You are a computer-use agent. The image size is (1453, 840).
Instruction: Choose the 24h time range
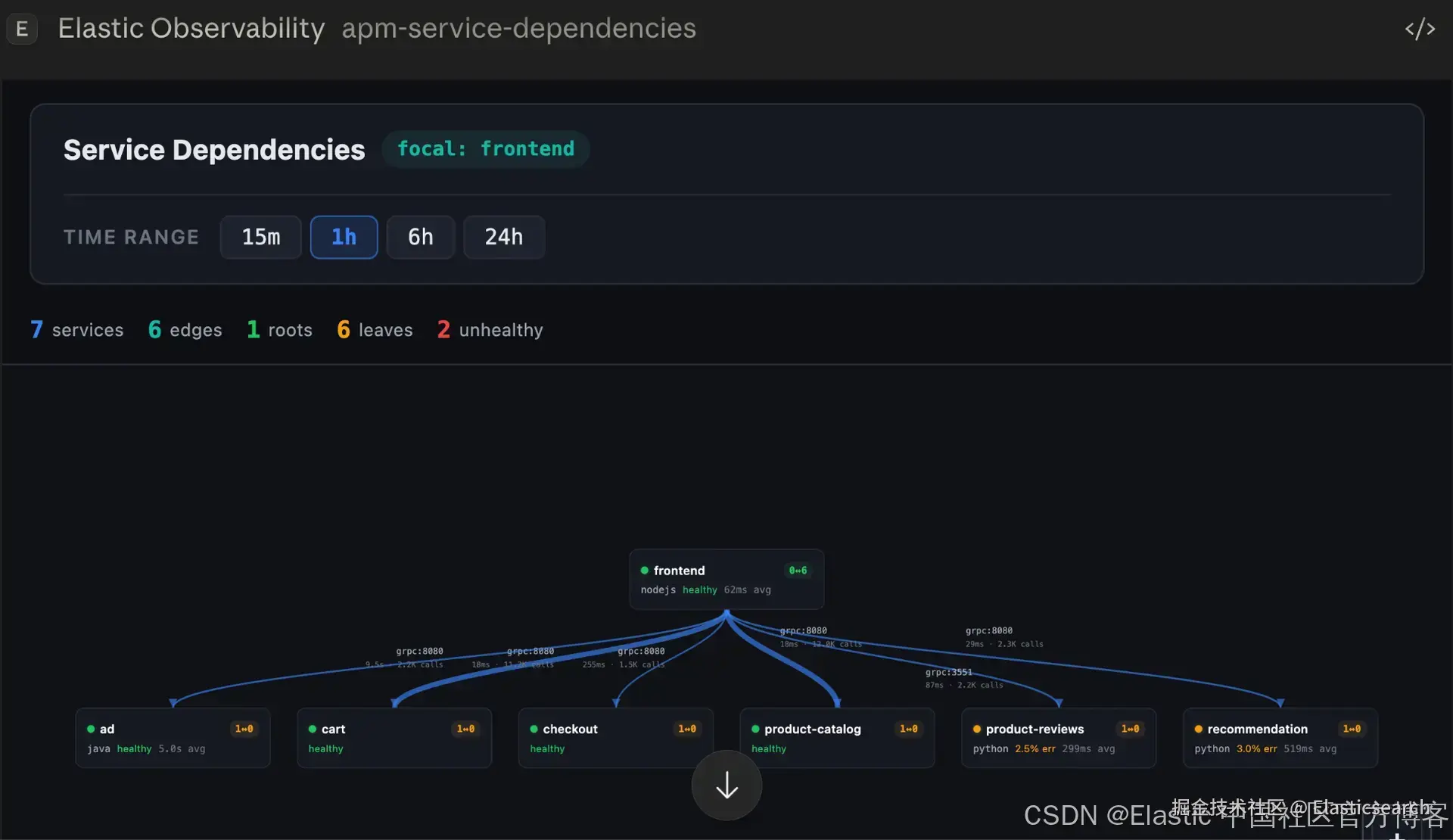click(x=504, y=238)
